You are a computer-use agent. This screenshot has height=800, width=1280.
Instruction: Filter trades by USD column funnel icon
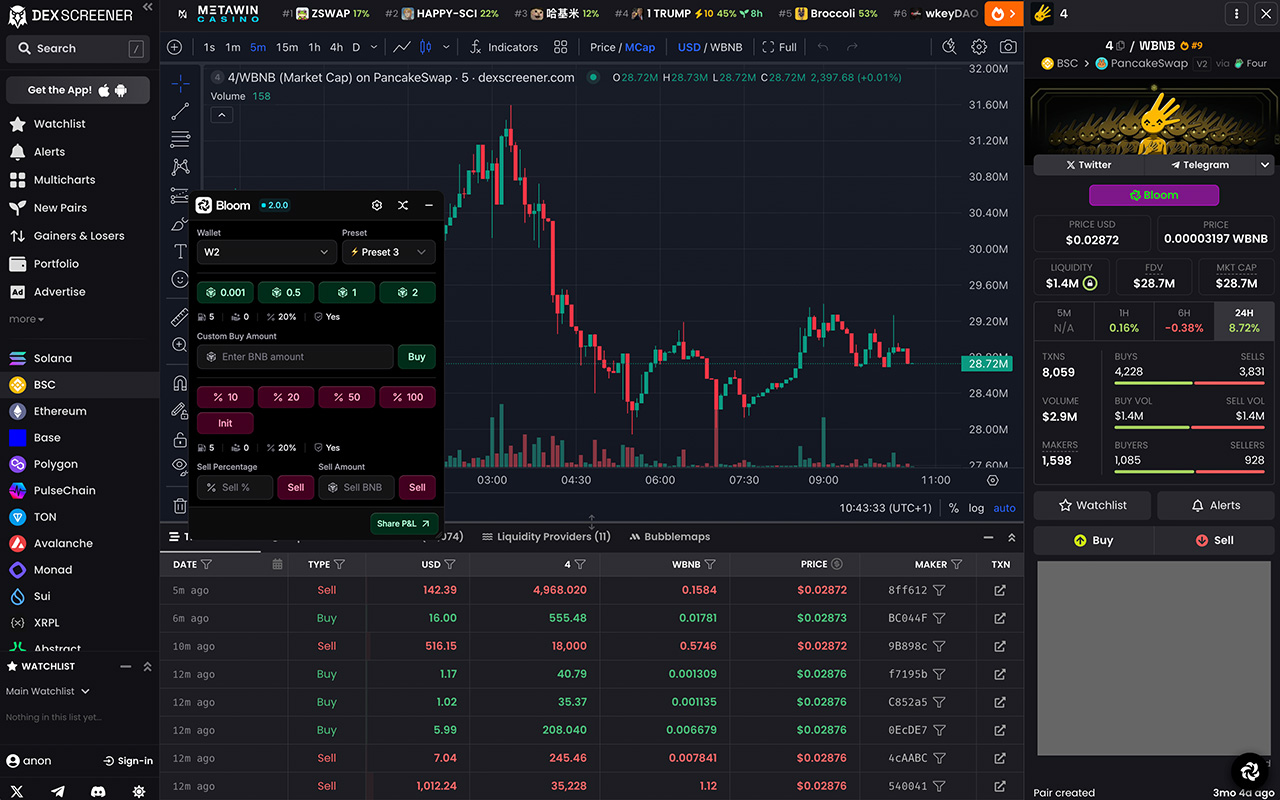450,564
